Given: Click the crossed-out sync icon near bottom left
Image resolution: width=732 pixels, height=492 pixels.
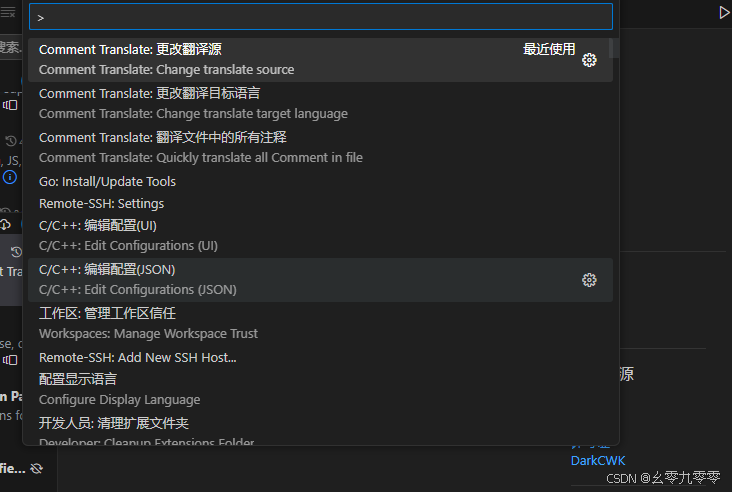Looking at the screenshot, I should [36, 468].
